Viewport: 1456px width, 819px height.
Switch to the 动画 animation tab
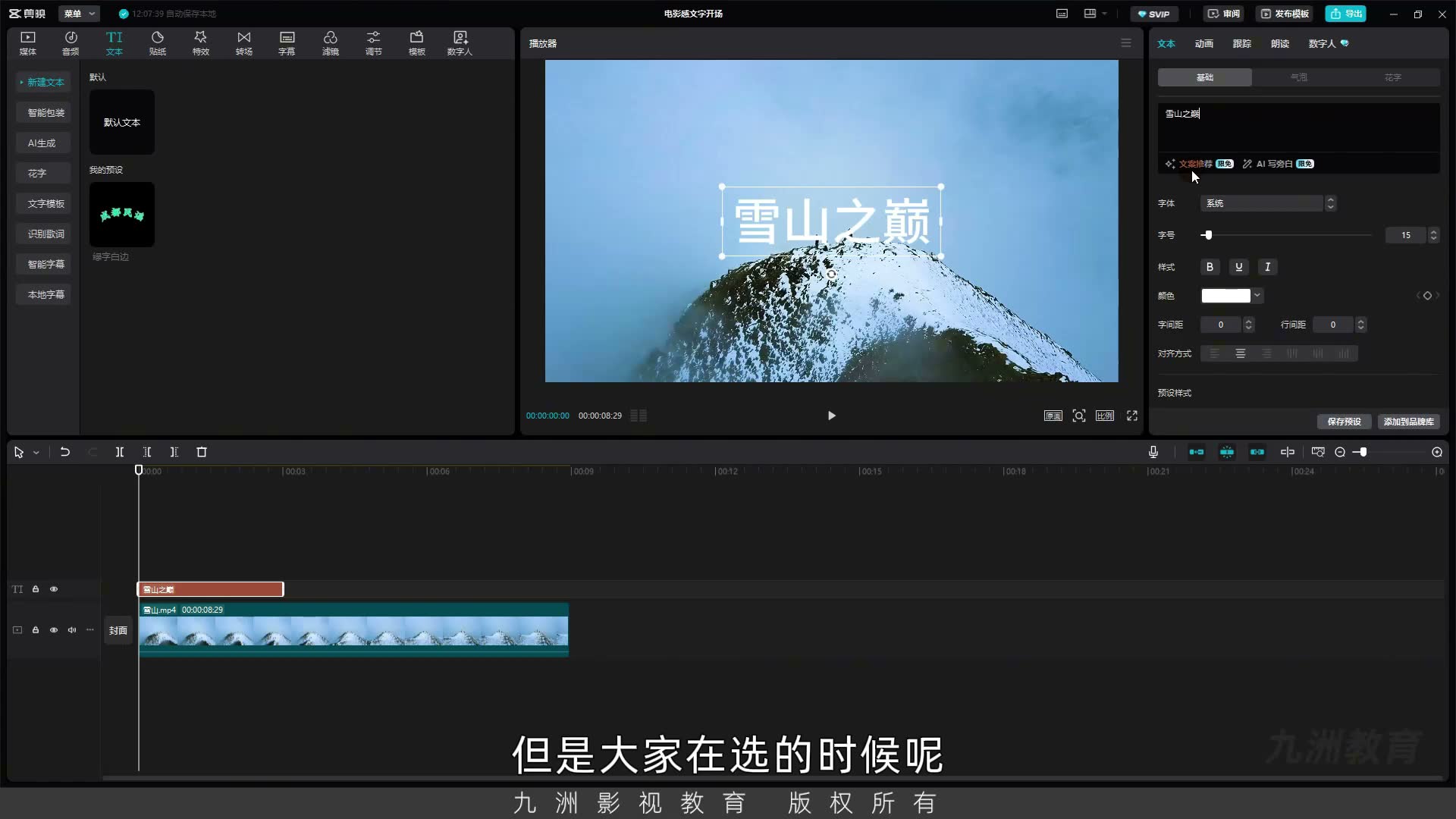pos(1204,44)
